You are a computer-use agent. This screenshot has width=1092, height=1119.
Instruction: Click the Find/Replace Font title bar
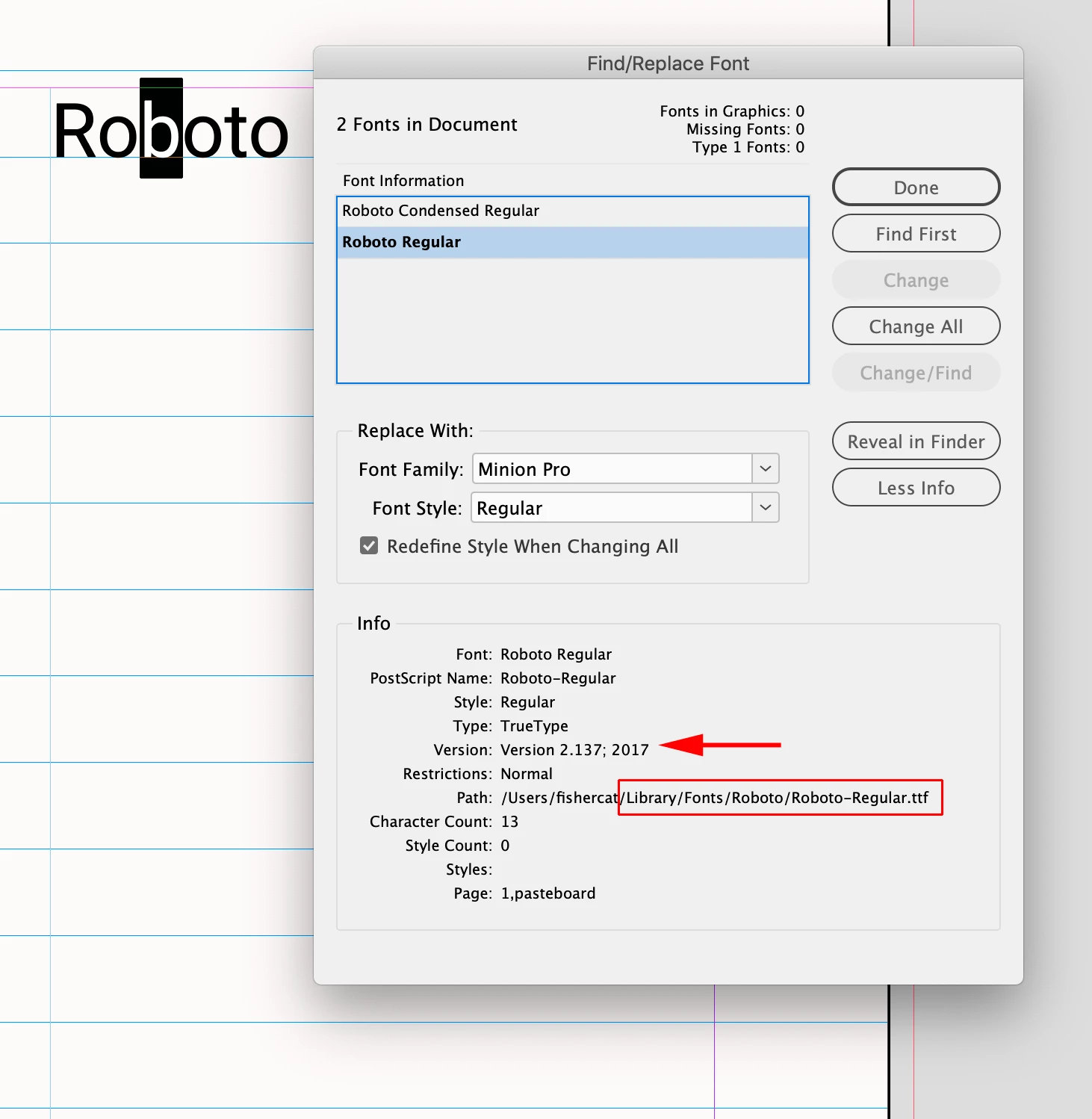pyautogui.click(x=668, y=63)
